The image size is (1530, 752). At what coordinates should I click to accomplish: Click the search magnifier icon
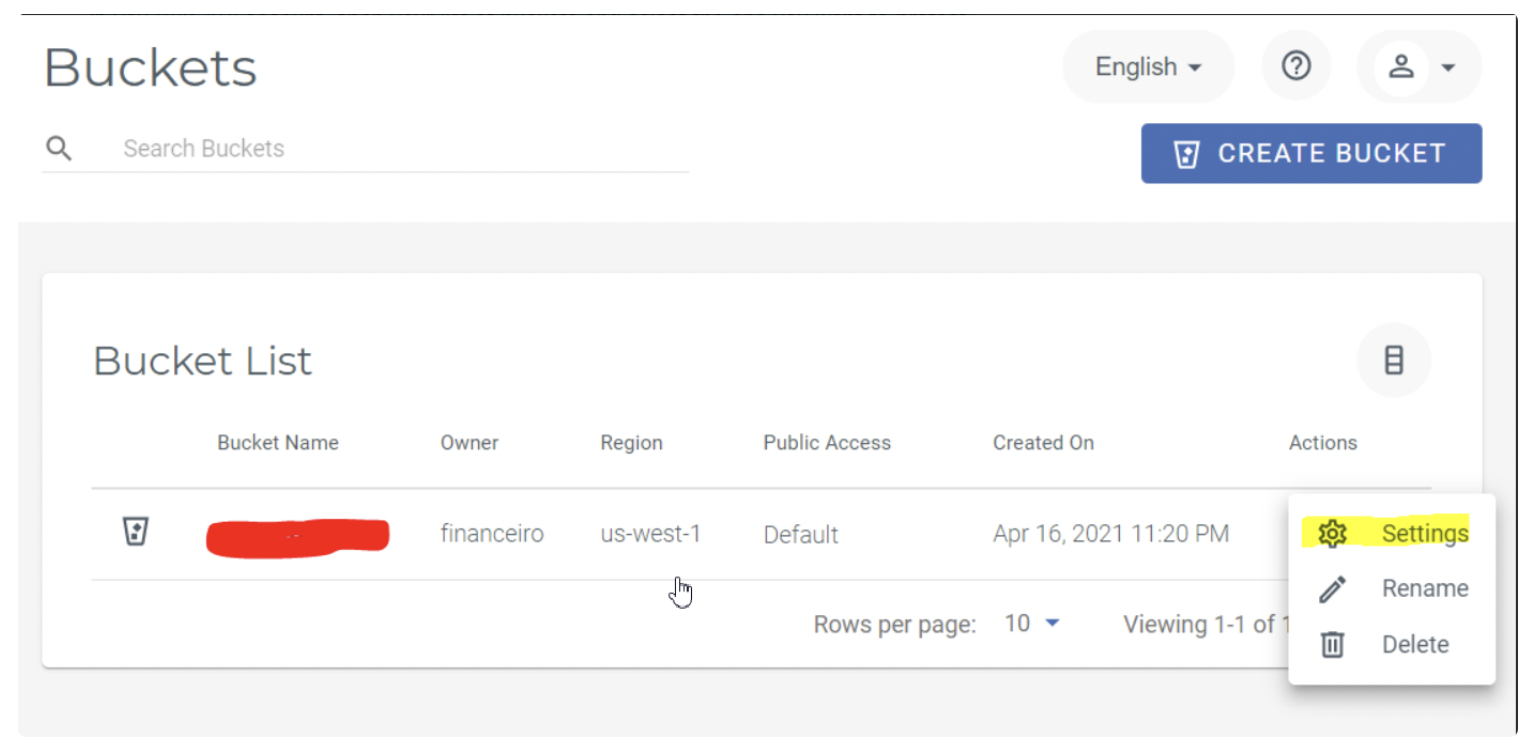click(59, 149)
